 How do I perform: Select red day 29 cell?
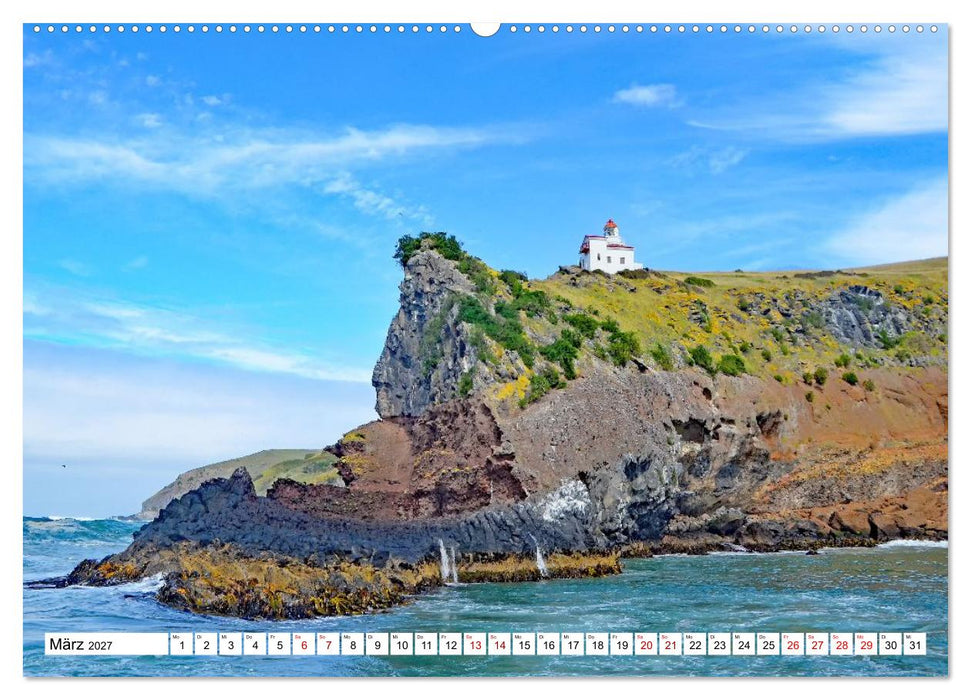click(x=866, y=644)
